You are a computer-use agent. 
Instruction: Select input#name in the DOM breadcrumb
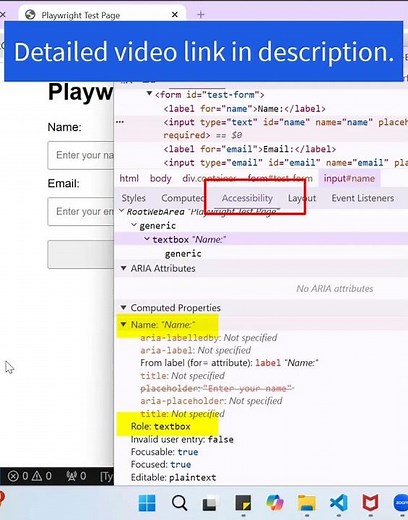(349, 178)
